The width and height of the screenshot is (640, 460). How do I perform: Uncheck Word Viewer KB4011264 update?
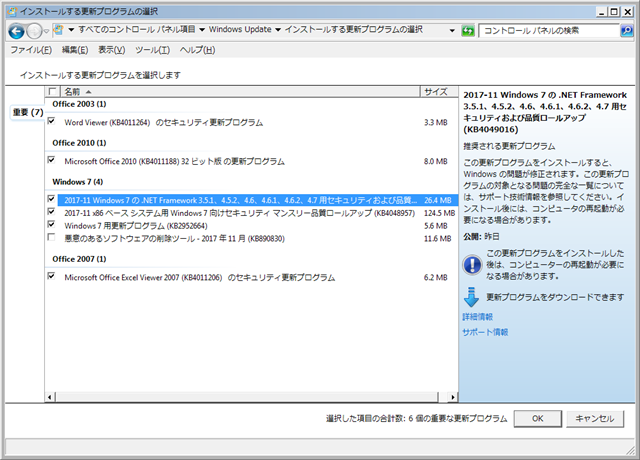(51, 121)
